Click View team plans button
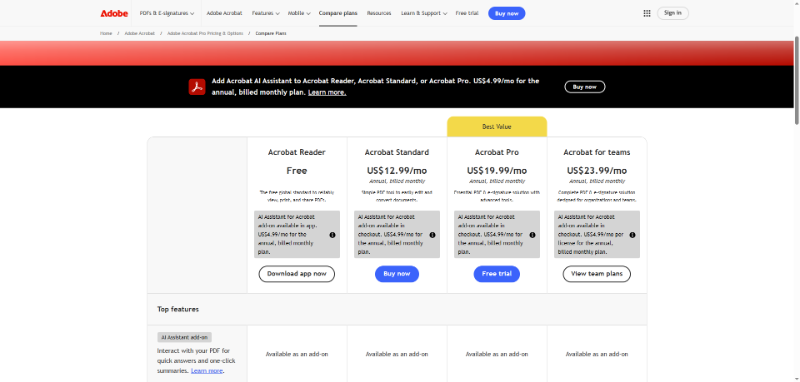The height and width of the screenshot is (382, 800). [x=597, y=274]
